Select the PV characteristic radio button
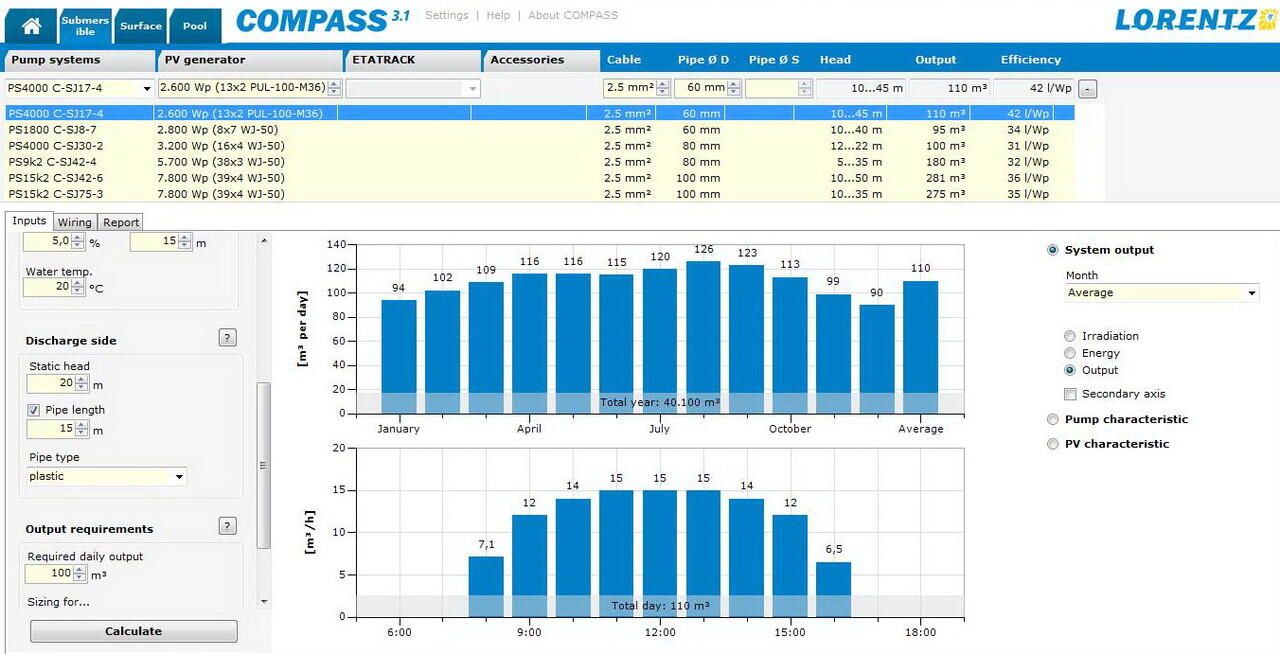 (x=1053, y=444)
